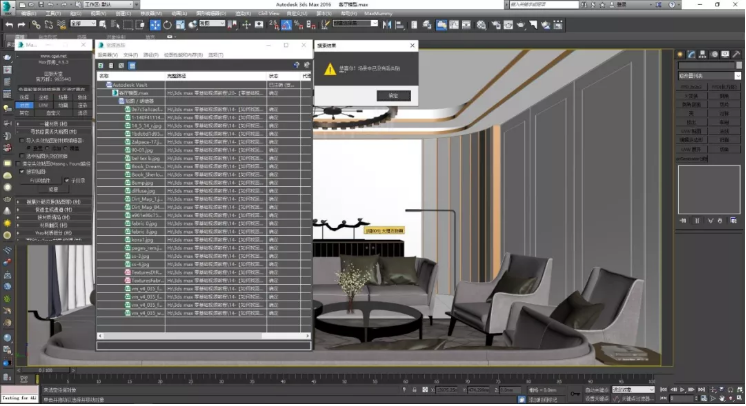746x406 pixels.
Task: Click the Redo arrow in main toolbar
Action: click(x=22, y=23)
